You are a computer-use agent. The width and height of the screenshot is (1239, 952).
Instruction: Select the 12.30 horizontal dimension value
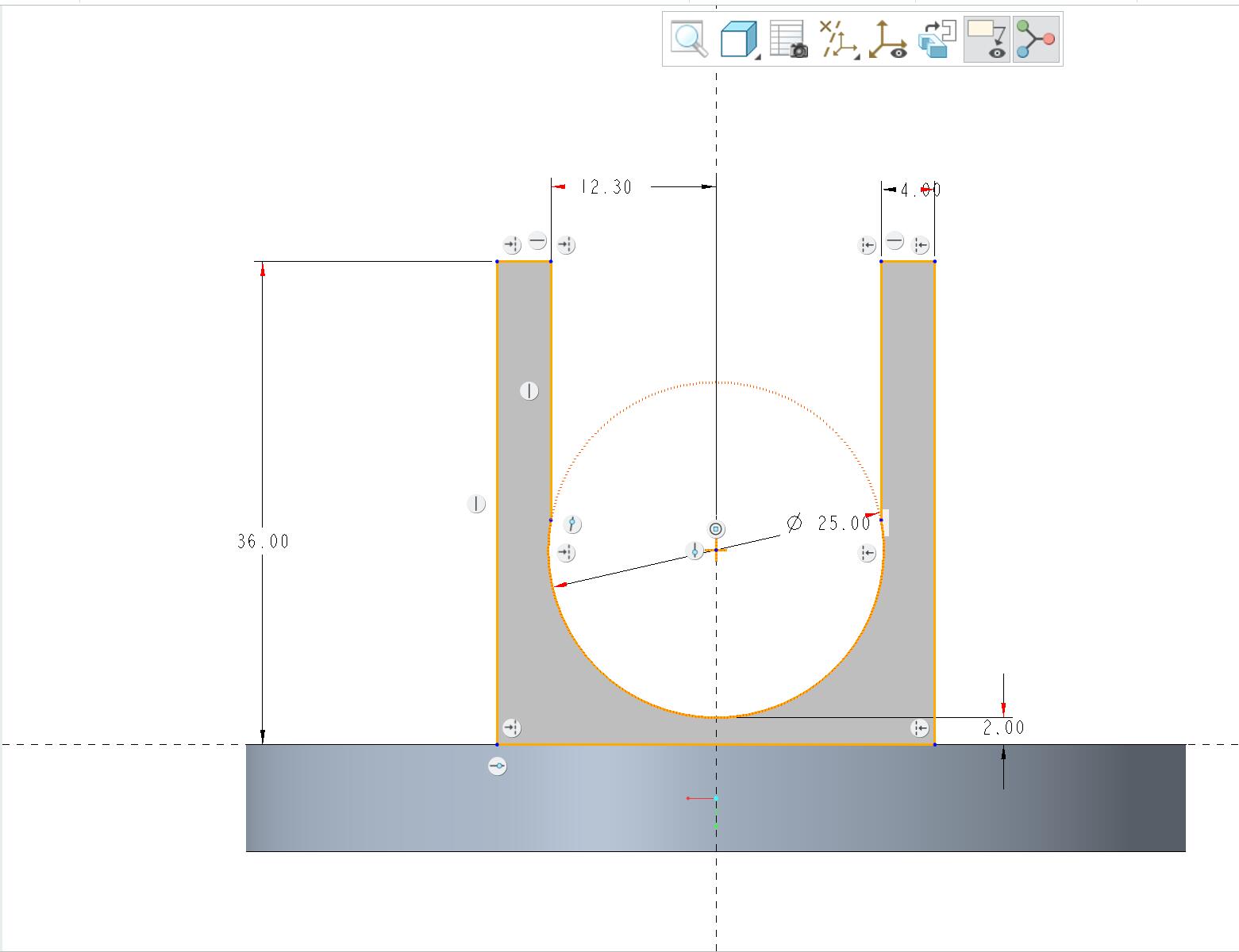(606, 187)
